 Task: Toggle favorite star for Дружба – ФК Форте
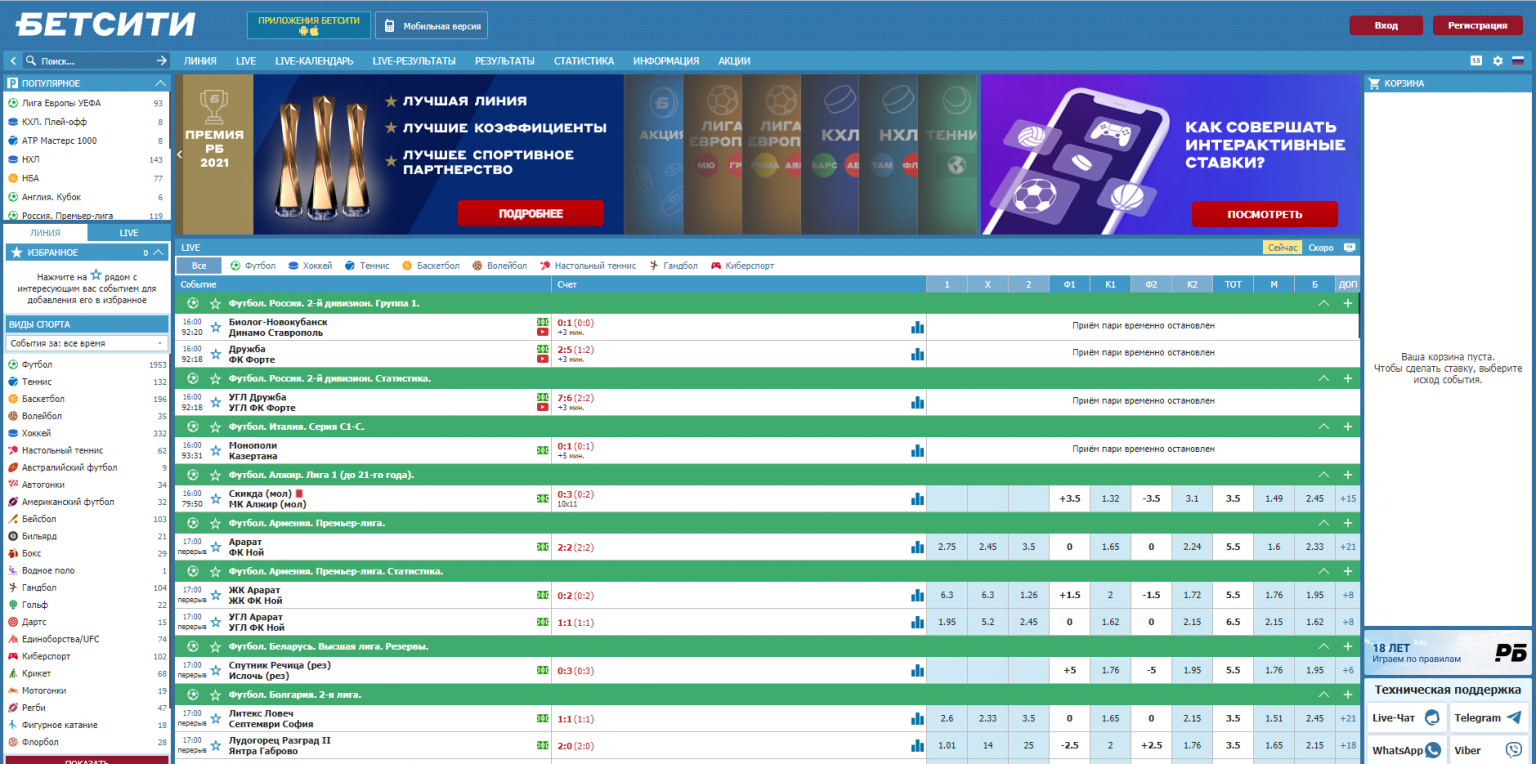pyautogui.click(x=216, y=354)
